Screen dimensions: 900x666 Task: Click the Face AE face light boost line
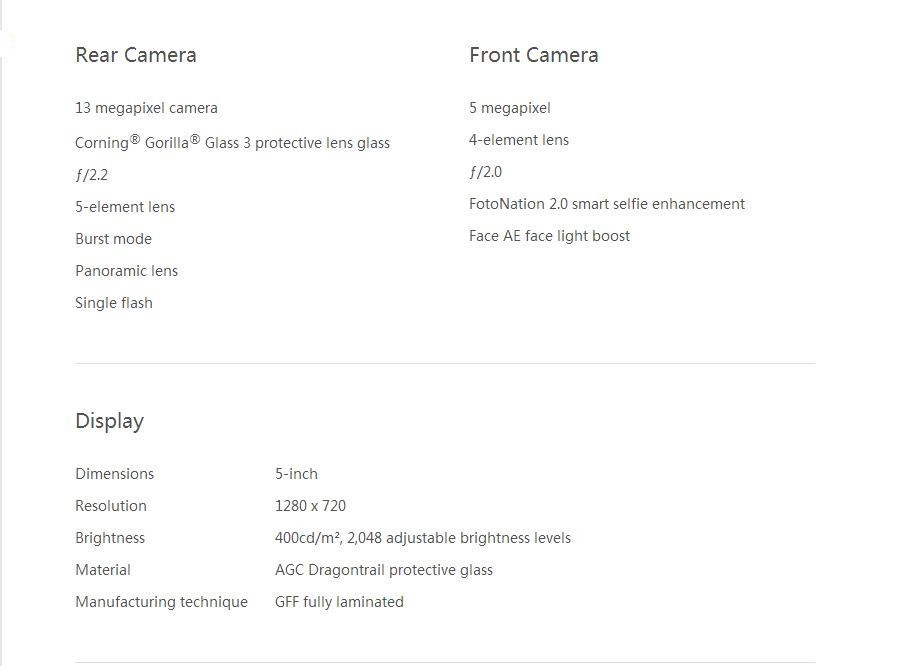[x=549, y=236]
